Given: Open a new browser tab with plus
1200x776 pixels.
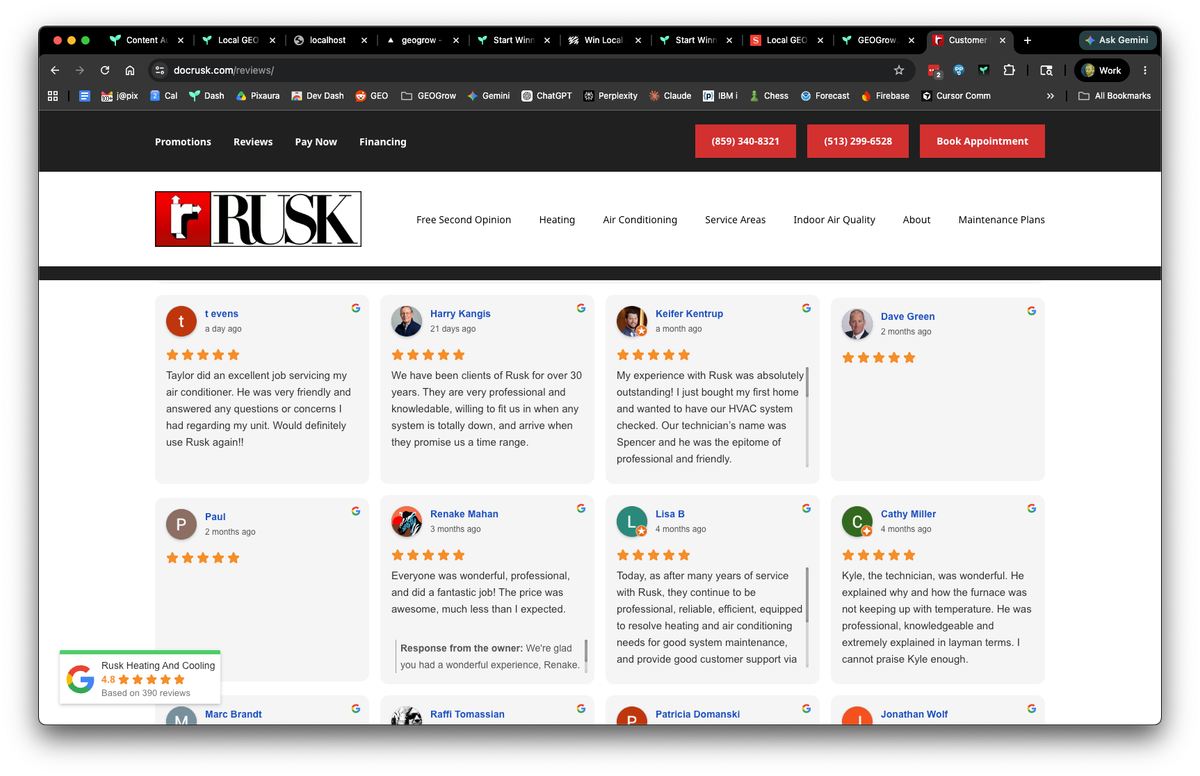Looking at the screenshot, I should click(x=1027, y=40).
